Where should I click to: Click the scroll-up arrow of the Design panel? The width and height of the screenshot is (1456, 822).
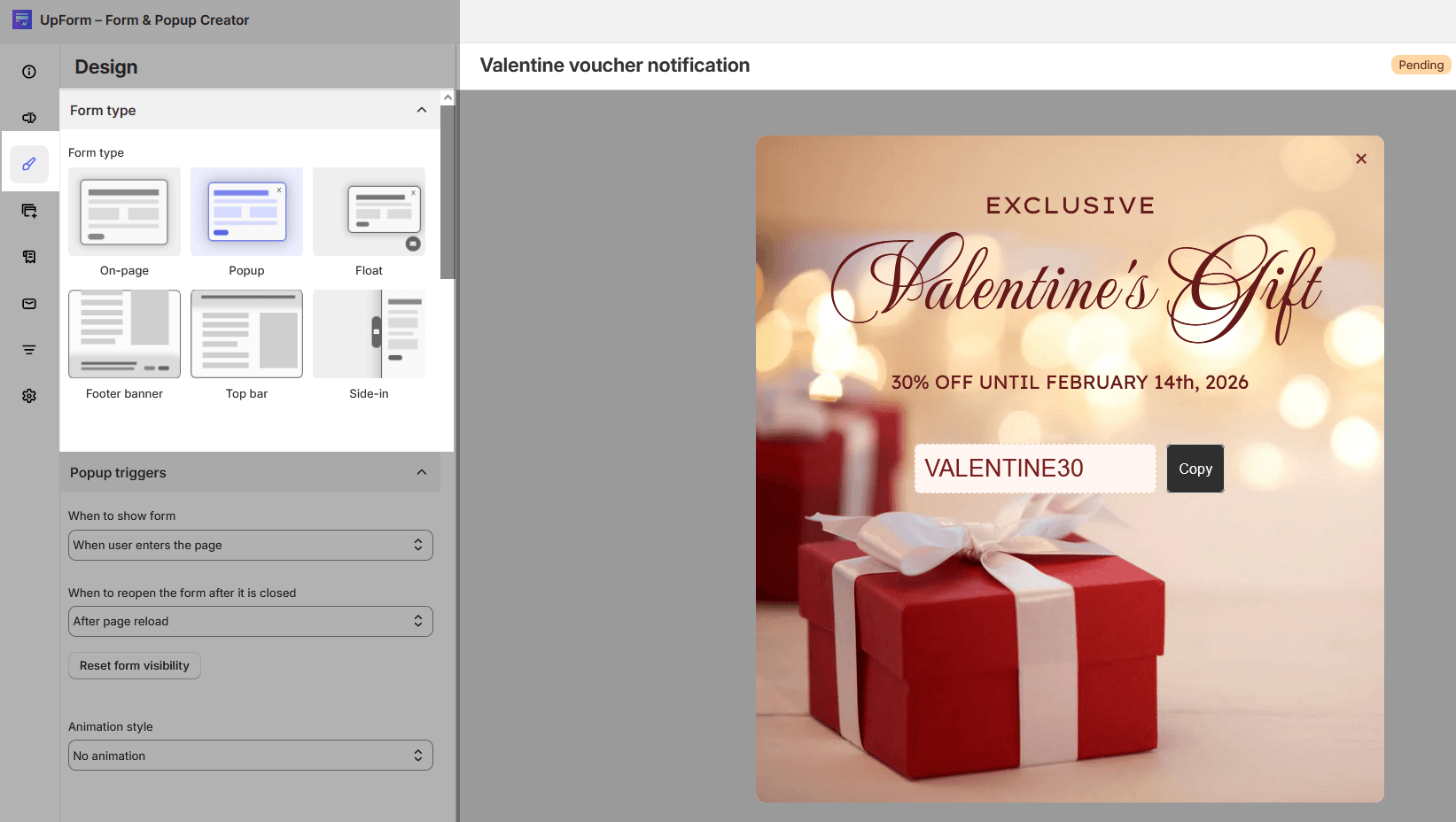point(448,97)
